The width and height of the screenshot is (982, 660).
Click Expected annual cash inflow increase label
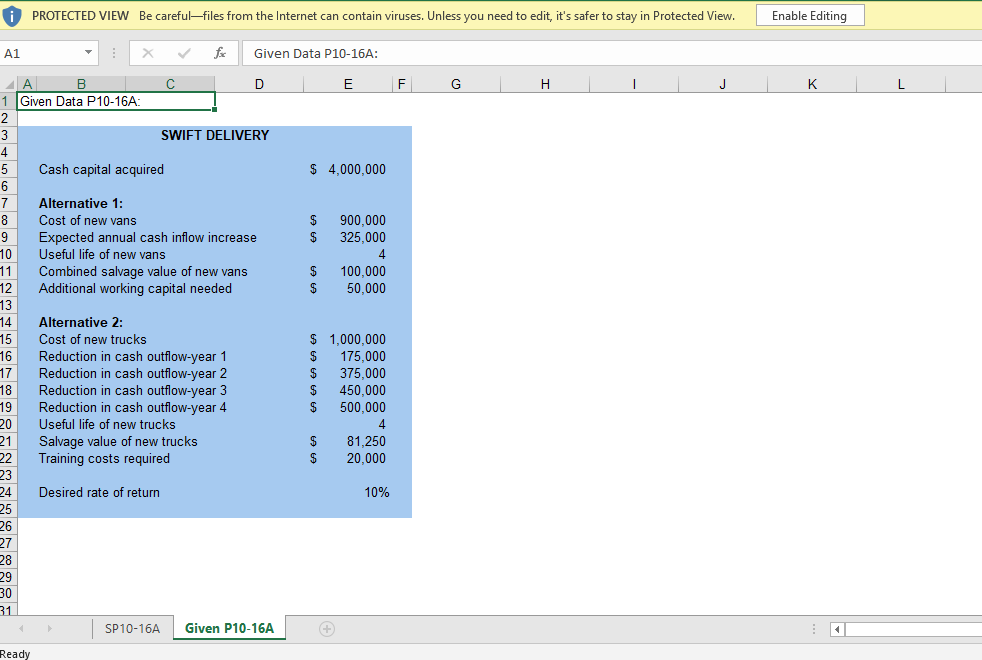click(x=148, y=237)
